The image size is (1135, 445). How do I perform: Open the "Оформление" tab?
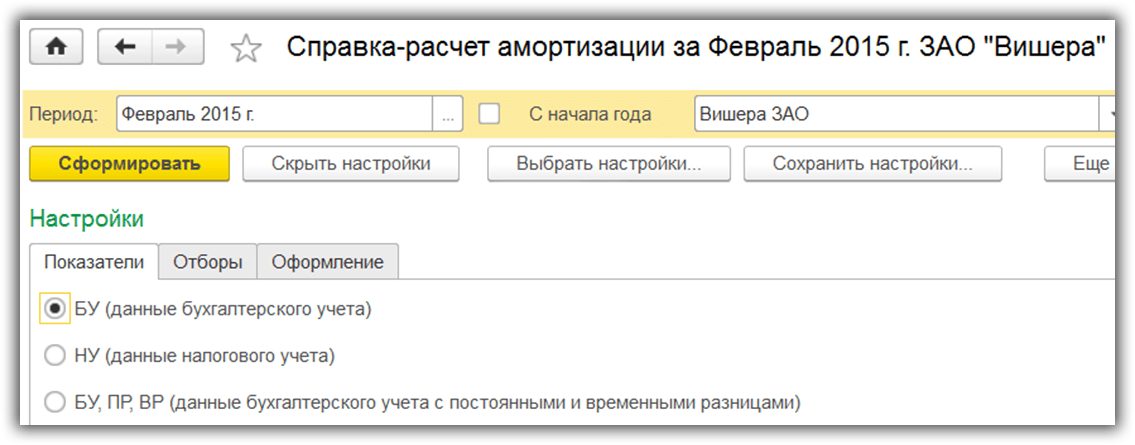pos(327,262)
